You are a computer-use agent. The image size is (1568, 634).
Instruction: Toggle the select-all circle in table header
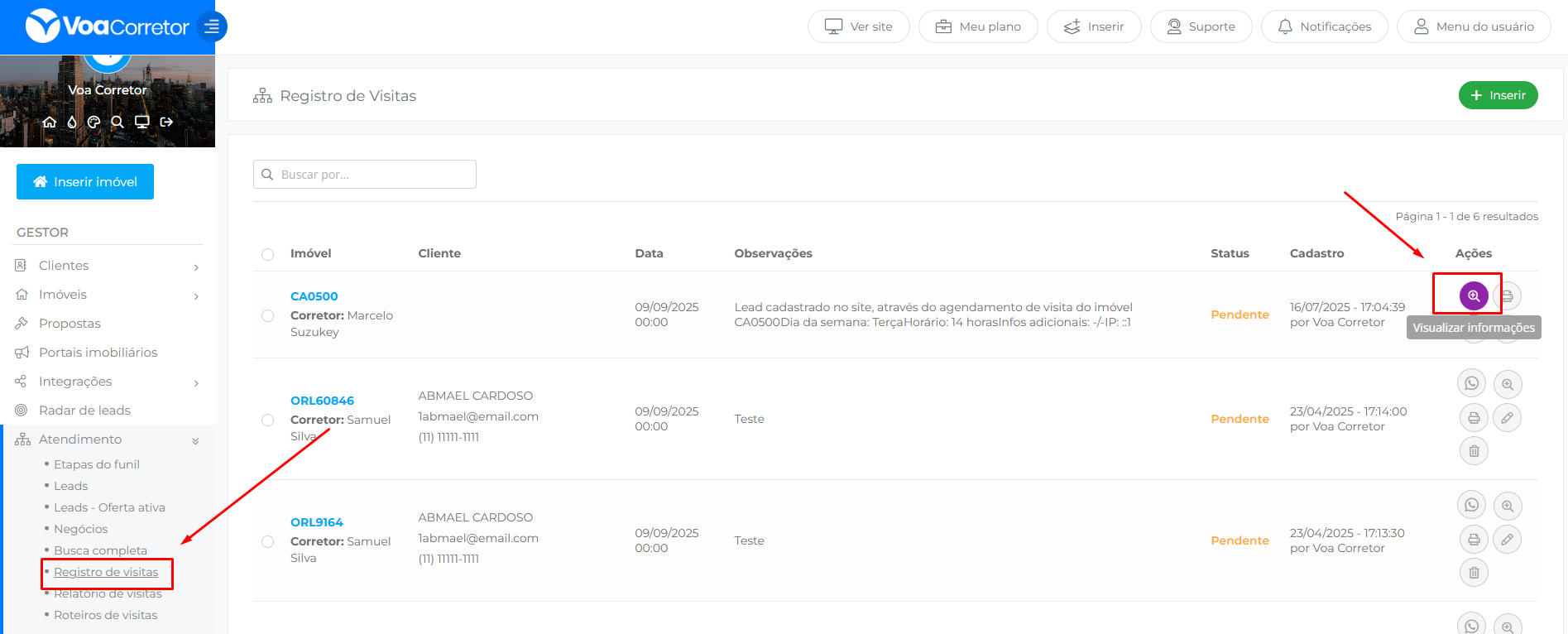pos(267,254)
